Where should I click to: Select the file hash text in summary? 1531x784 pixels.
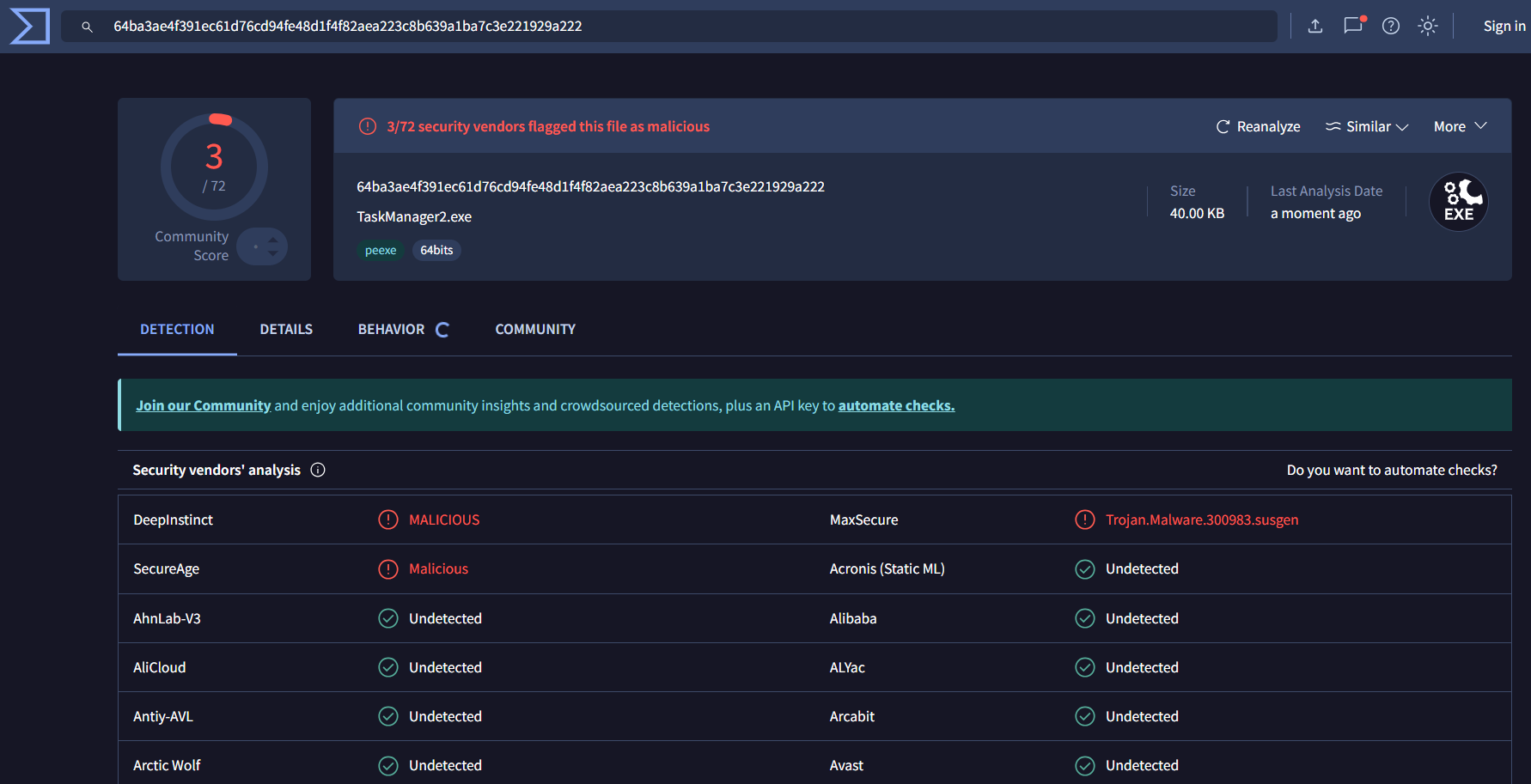pos(590,186)
